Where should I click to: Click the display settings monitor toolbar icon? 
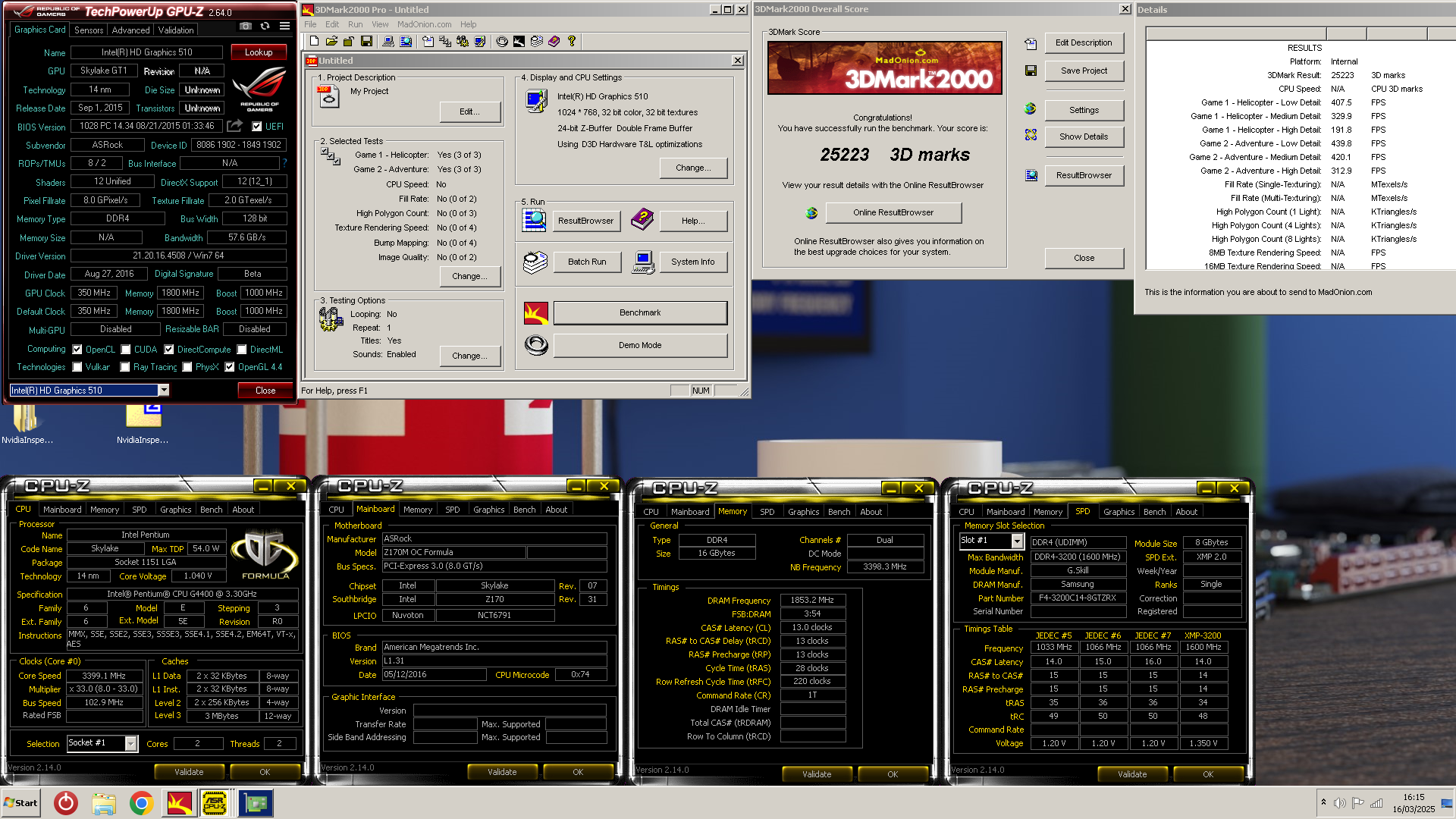[480, 42]
